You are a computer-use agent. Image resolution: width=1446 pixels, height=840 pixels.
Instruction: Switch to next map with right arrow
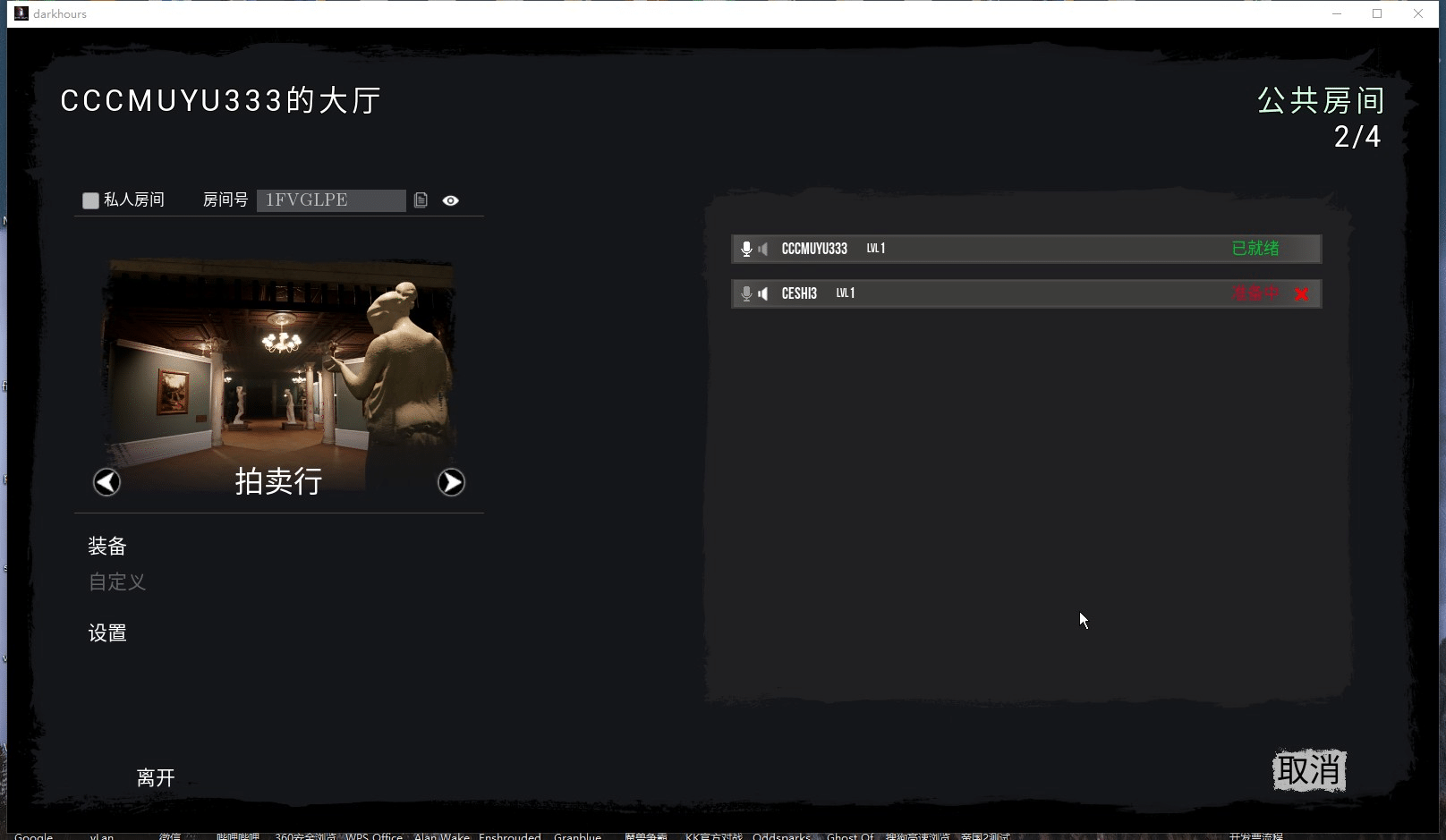451,482
